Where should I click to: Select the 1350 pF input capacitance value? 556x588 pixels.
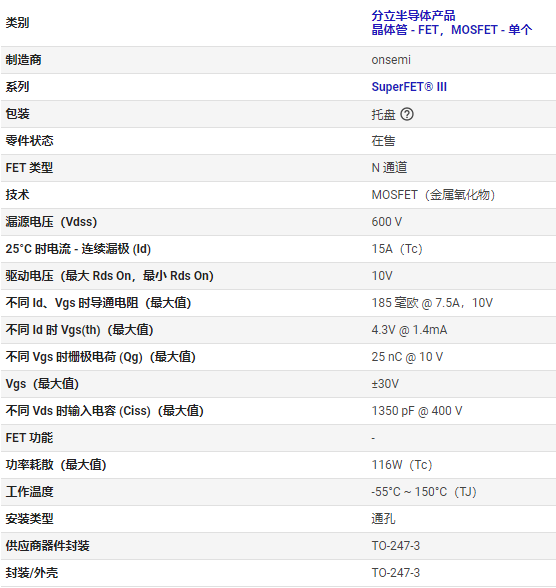(x=417, y=411)
